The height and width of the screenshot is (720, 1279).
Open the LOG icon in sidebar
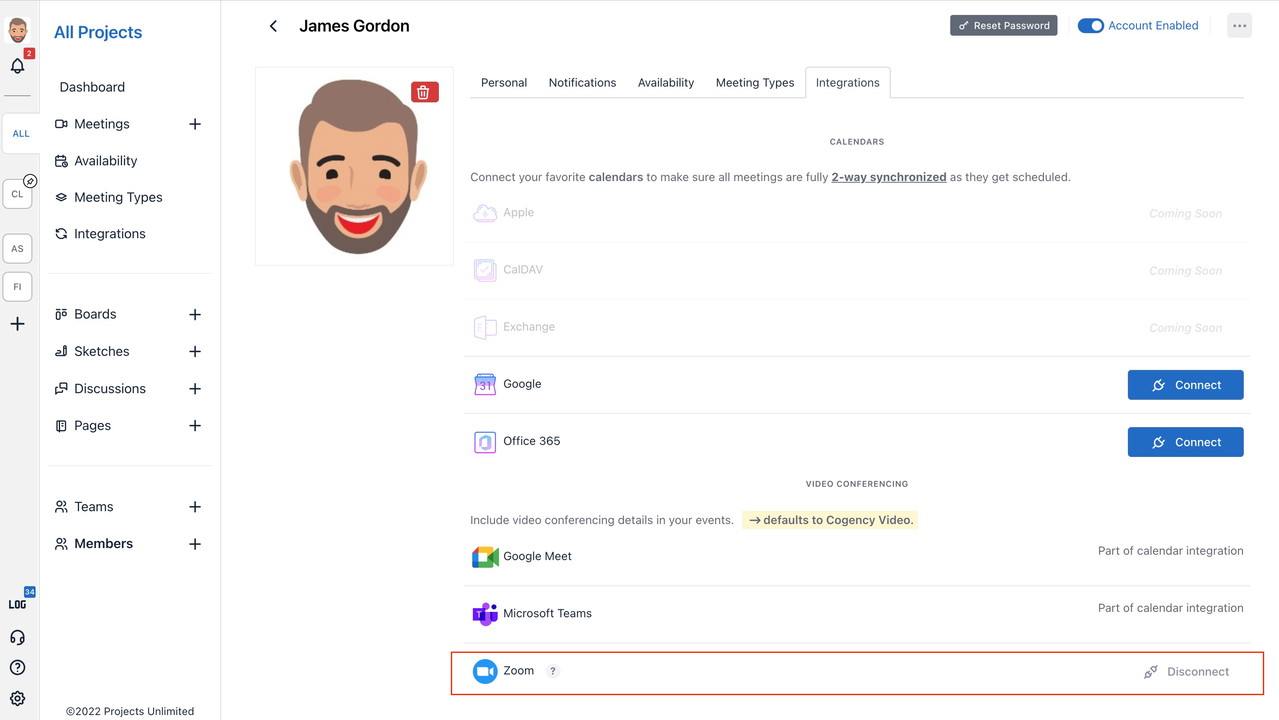coord(17,604)
